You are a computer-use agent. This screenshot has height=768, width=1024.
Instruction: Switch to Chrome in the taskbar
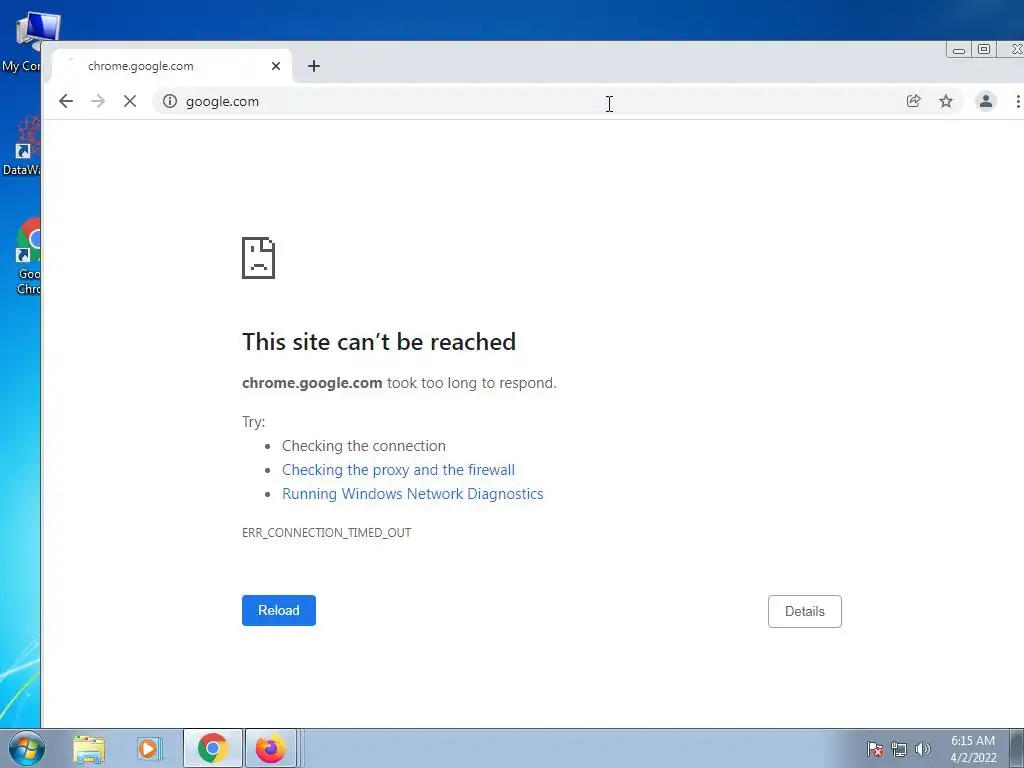213,748
